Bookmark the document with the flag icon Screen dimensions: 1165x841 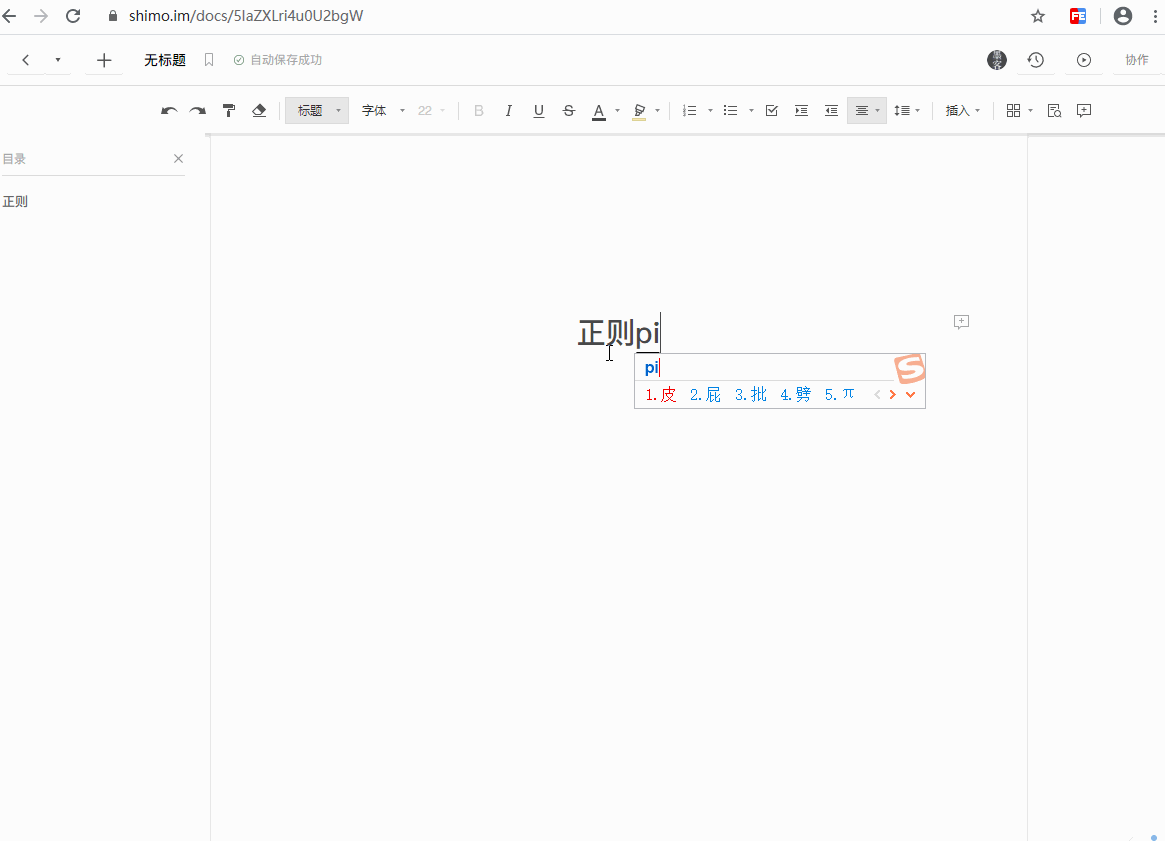click(x=209, y=60)
